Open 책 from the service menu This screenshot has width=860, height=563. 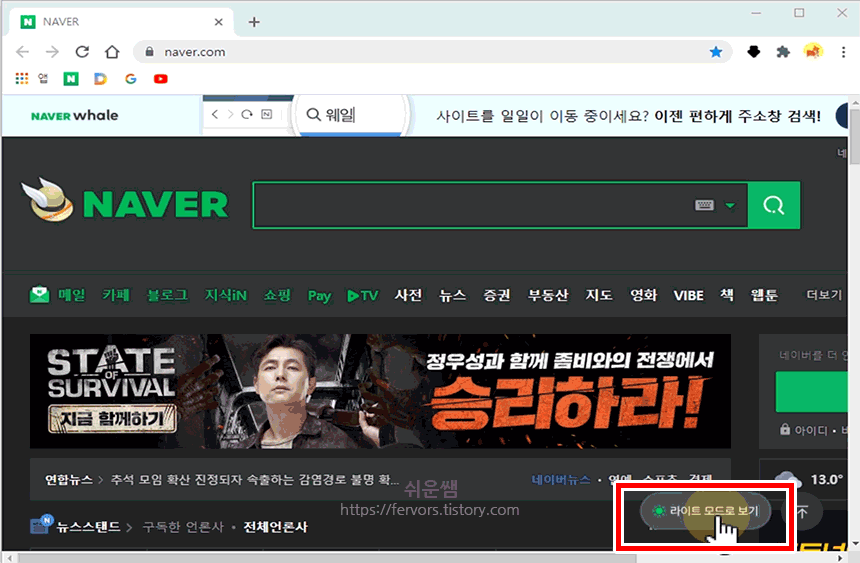[x=727, y=295]
